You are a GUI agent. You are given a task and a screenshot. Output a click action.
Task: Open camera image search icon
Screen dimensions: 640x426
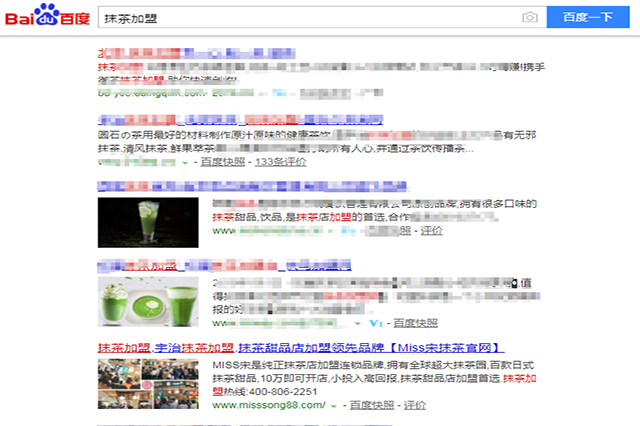529,17
